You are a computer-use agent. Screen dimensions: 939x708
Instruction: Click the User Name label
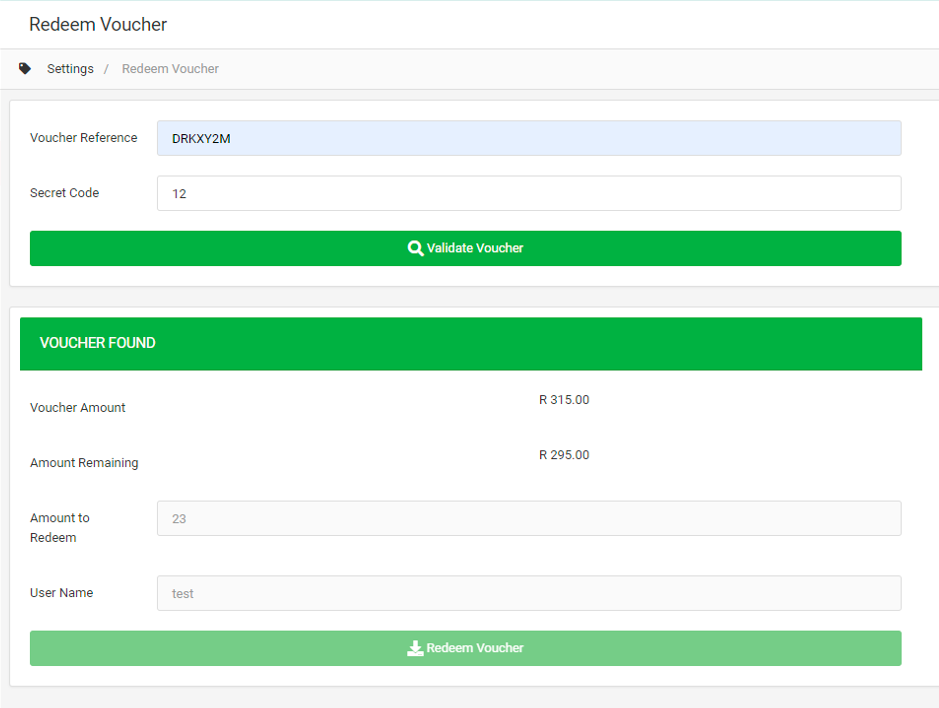[62, 593]
